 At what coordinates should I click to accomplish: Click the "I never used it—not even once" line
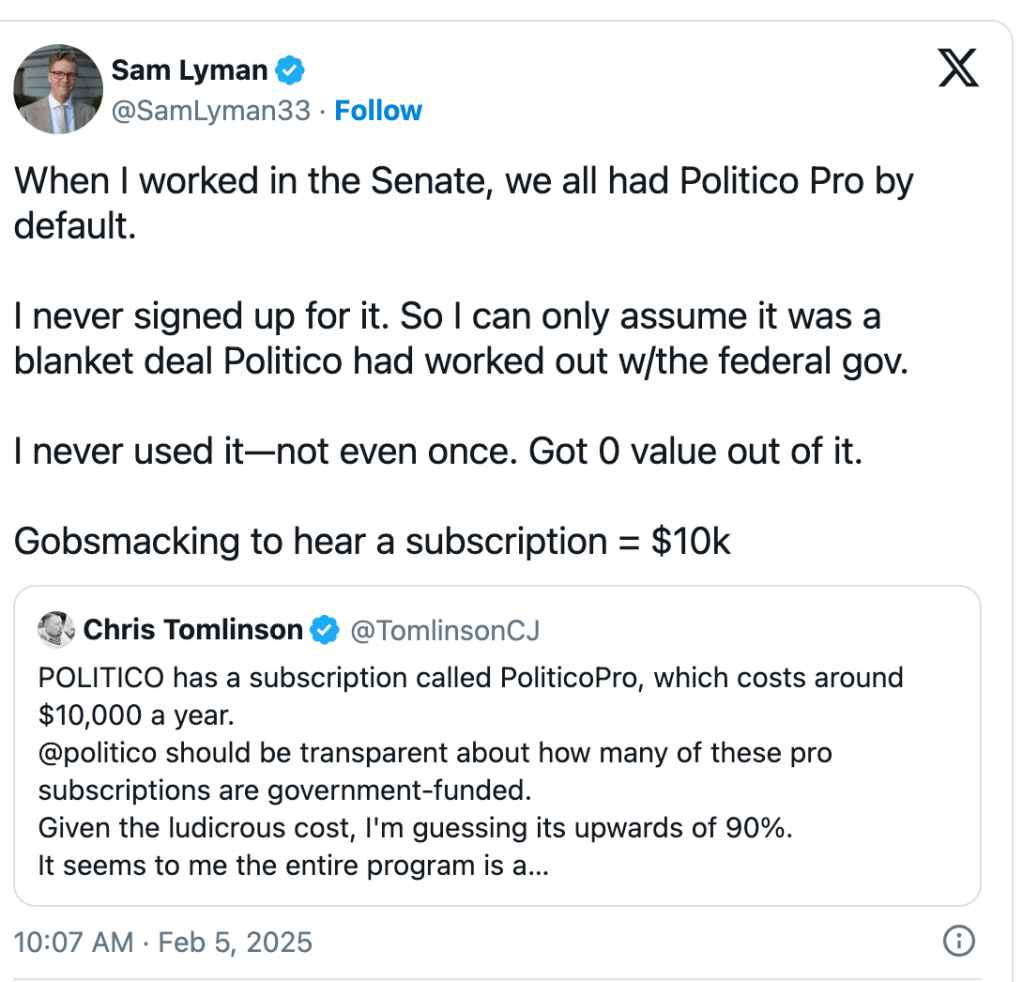437,451
